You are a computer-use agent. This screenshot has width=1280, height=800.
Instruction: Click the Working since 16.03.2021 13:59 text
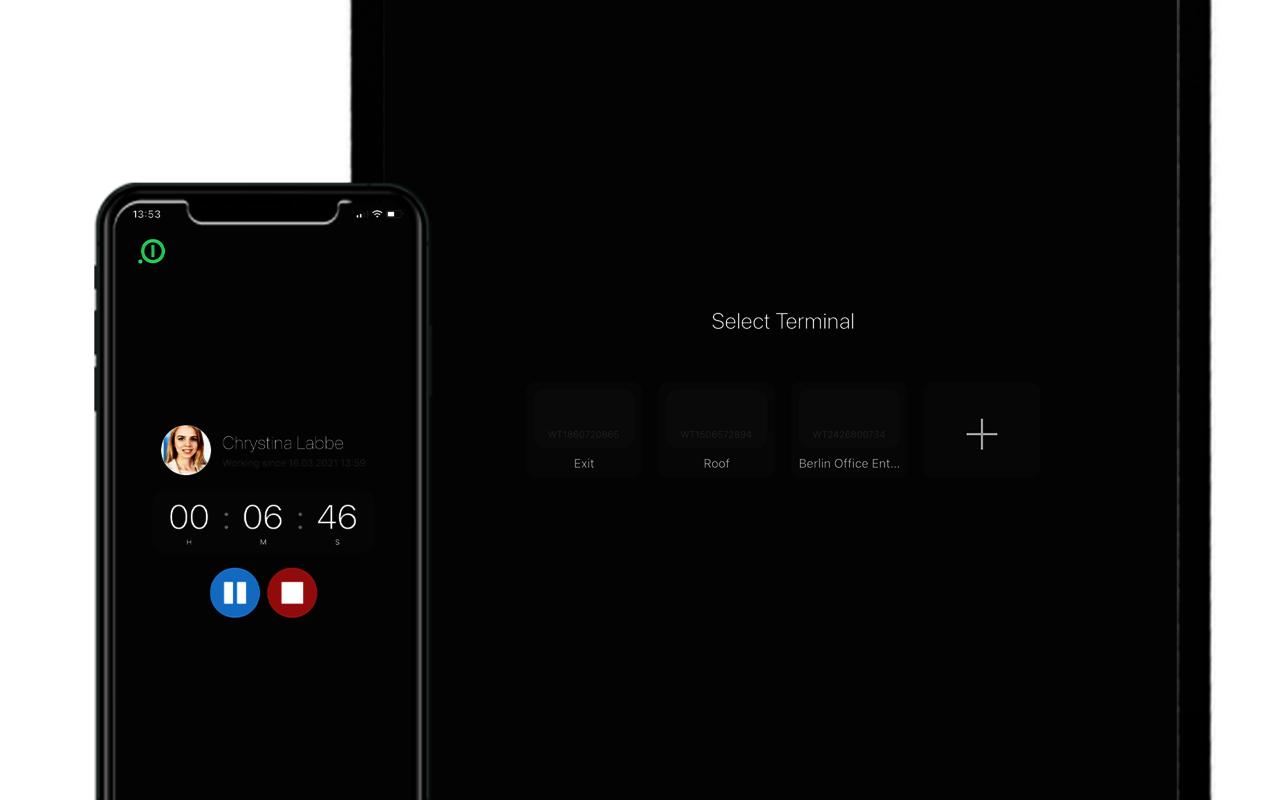(294, 464)
